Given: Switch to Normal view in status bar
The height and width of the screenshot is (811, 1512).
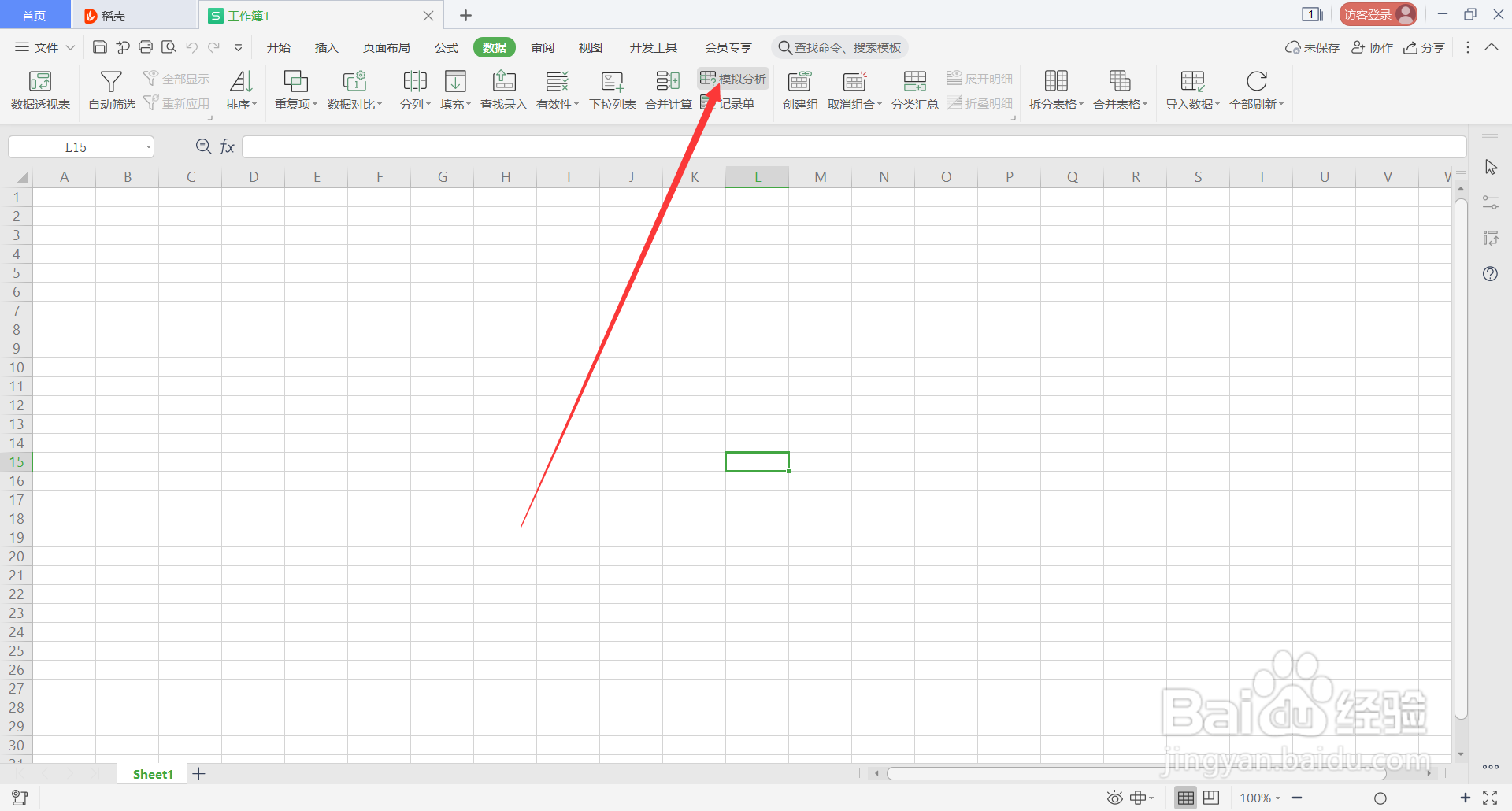Looking at the screenshot, I should point(1185,798).
